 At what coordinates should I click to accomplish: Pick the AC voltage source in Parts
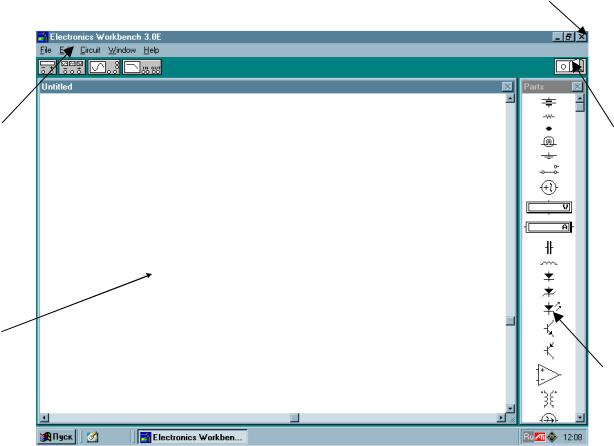(x=549, y=188)
